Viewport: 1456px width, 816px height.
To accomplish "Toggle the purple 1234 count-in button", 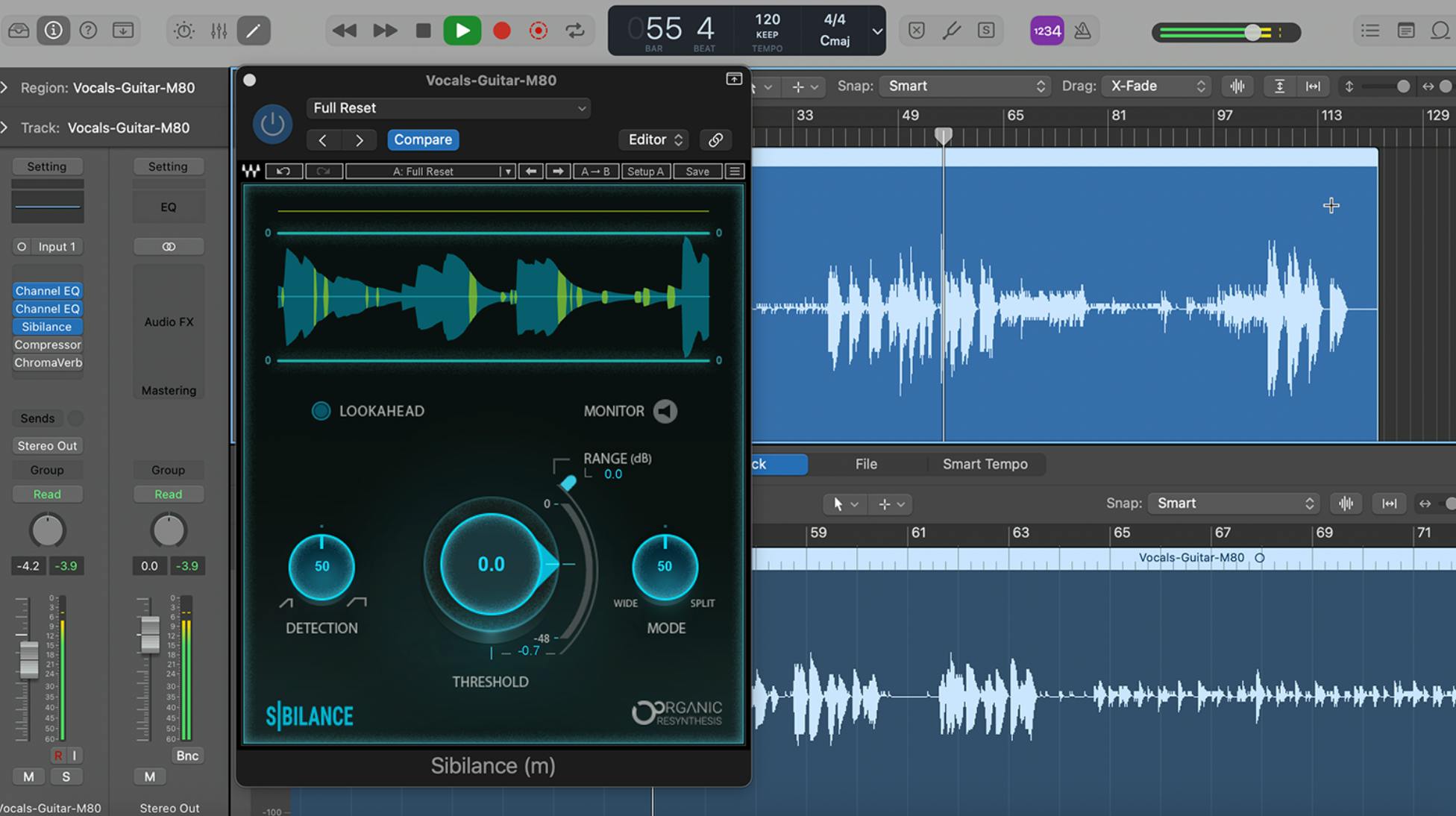I will pyautogui.click(x=1047, y=31).
